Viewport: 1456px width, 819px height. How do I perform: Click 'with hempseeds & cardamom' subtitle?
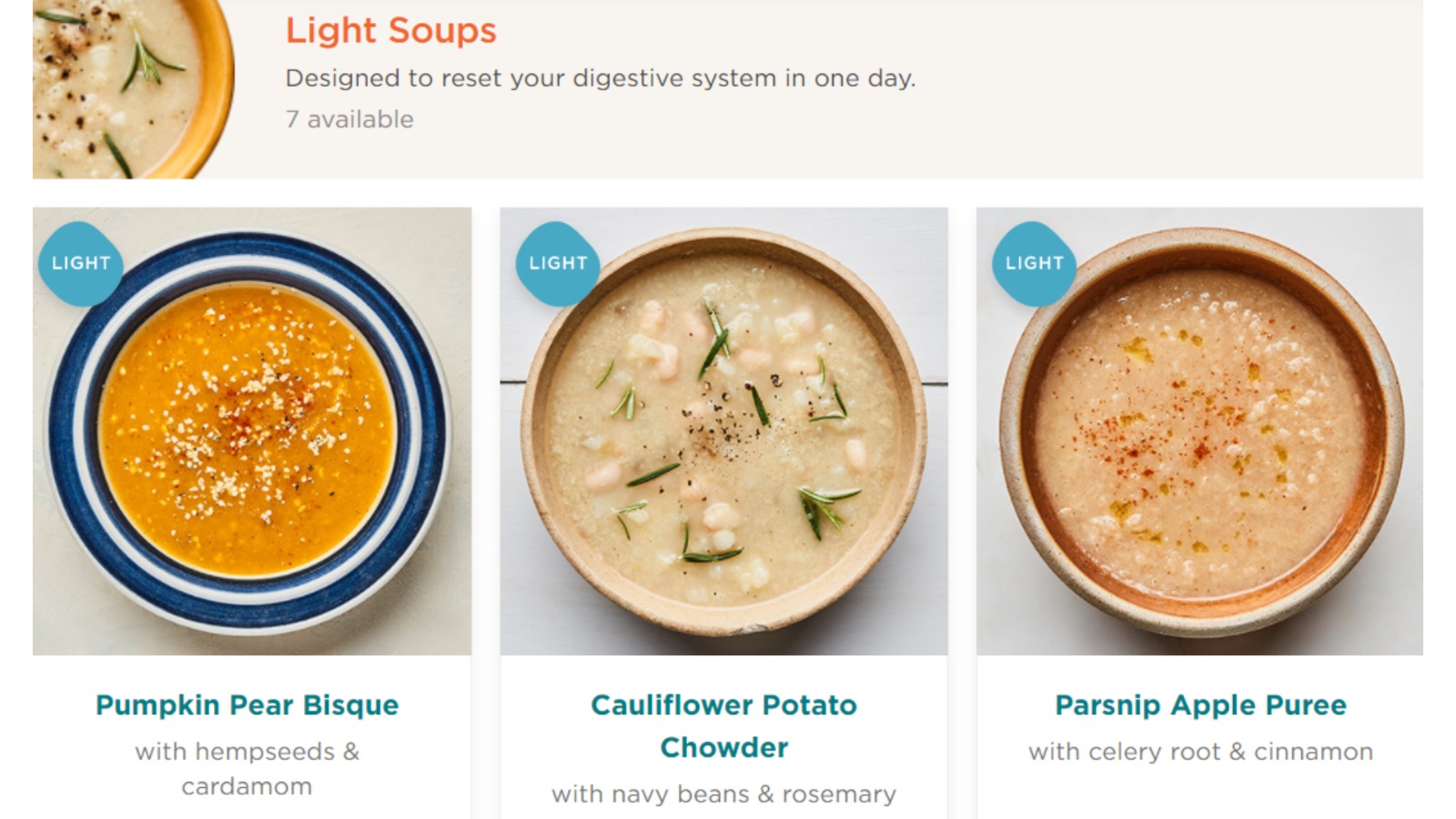(248, 769)
